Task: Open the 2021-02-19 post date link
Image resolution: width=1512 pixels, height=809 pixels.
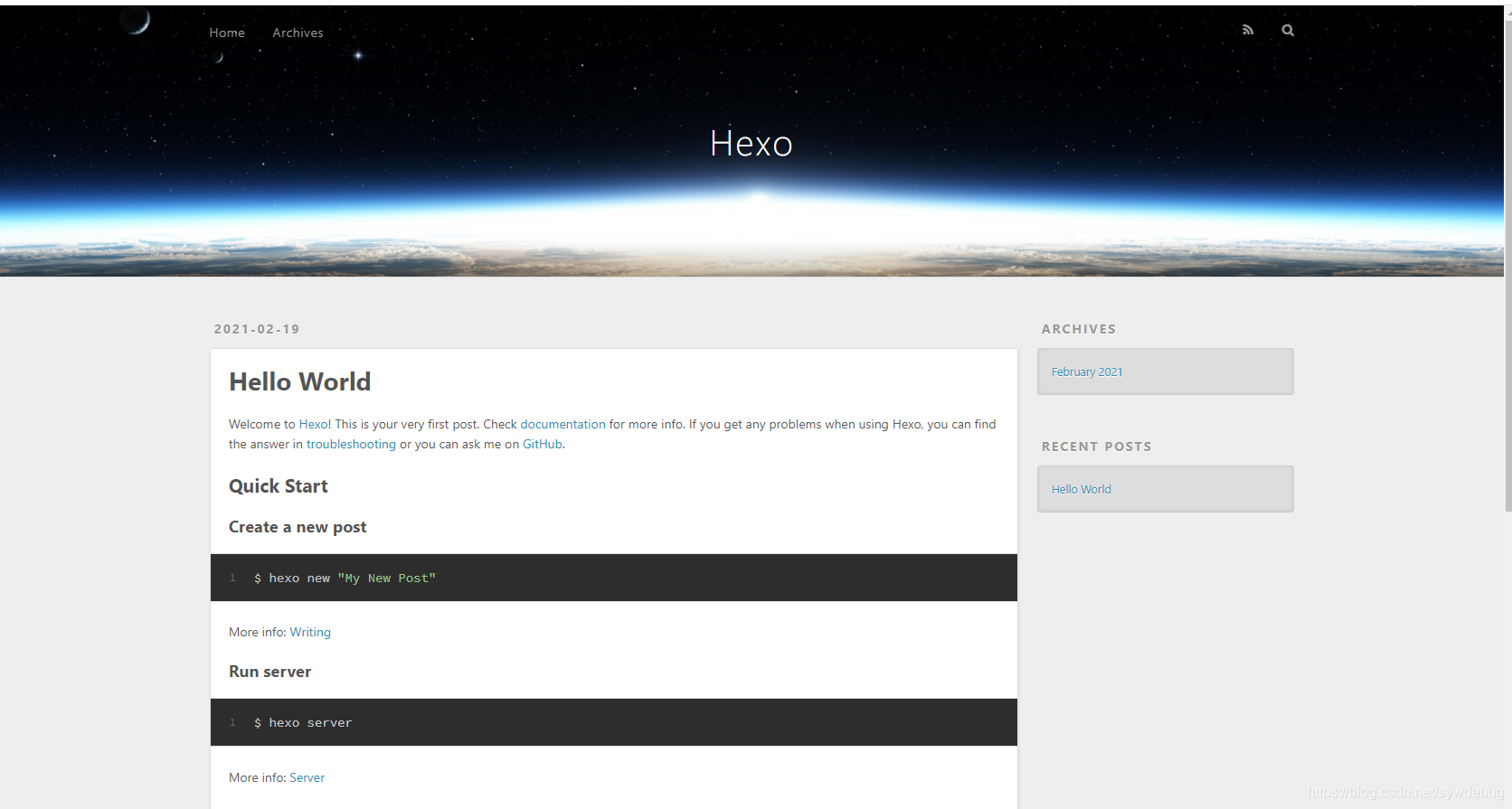Action: click(257, 329)
